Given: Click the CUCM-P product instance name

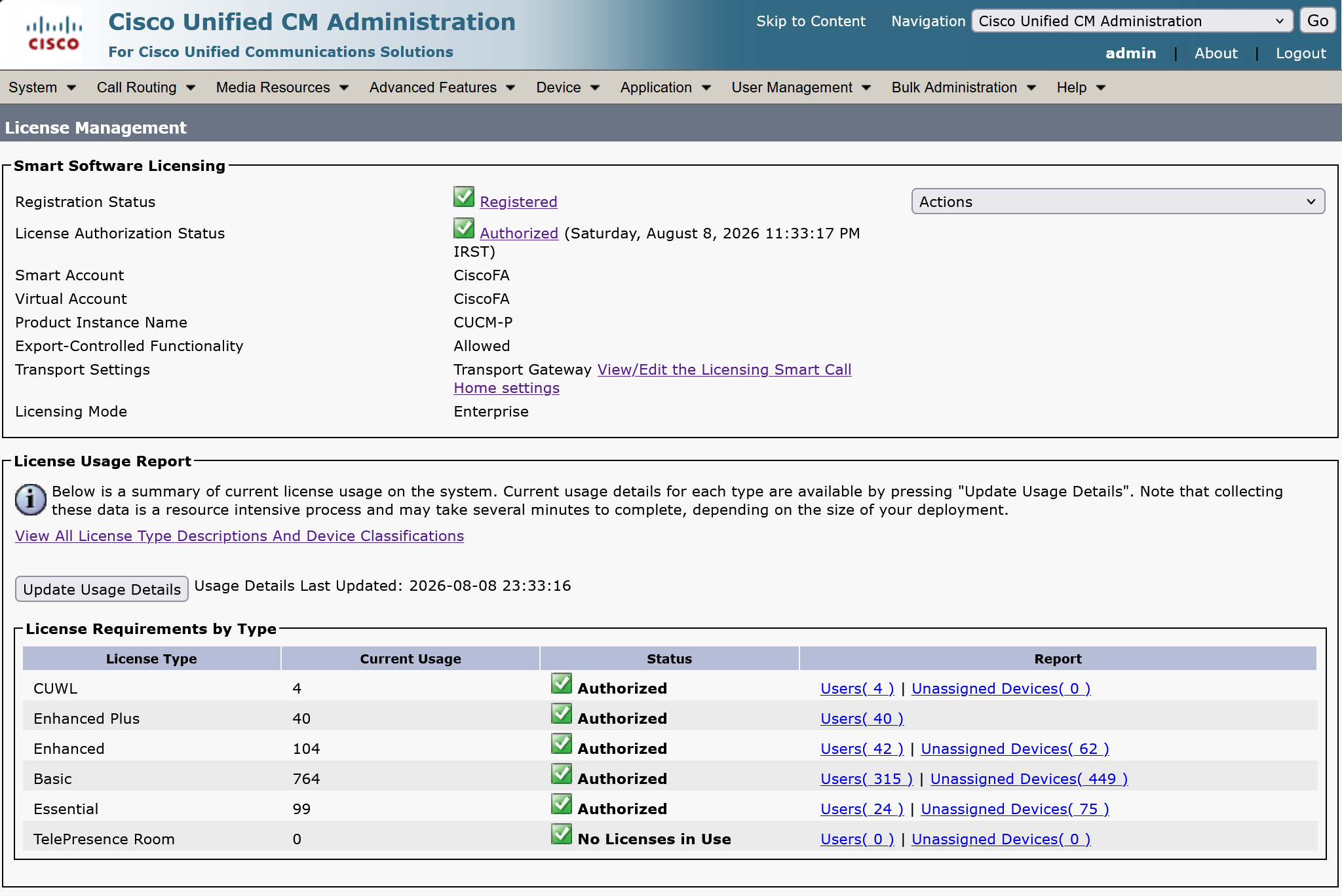Looking at the screenshot, I should click(x=483, y=323).
